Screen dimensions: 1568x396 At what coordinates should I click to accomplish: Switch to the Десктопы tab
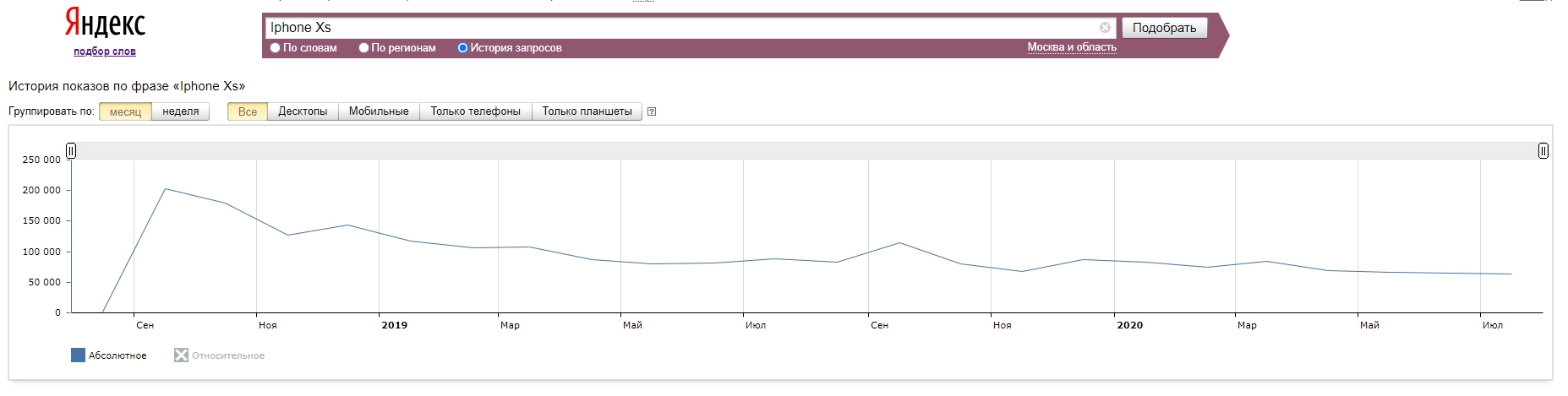pyautogui.click(x=303, y=111)
